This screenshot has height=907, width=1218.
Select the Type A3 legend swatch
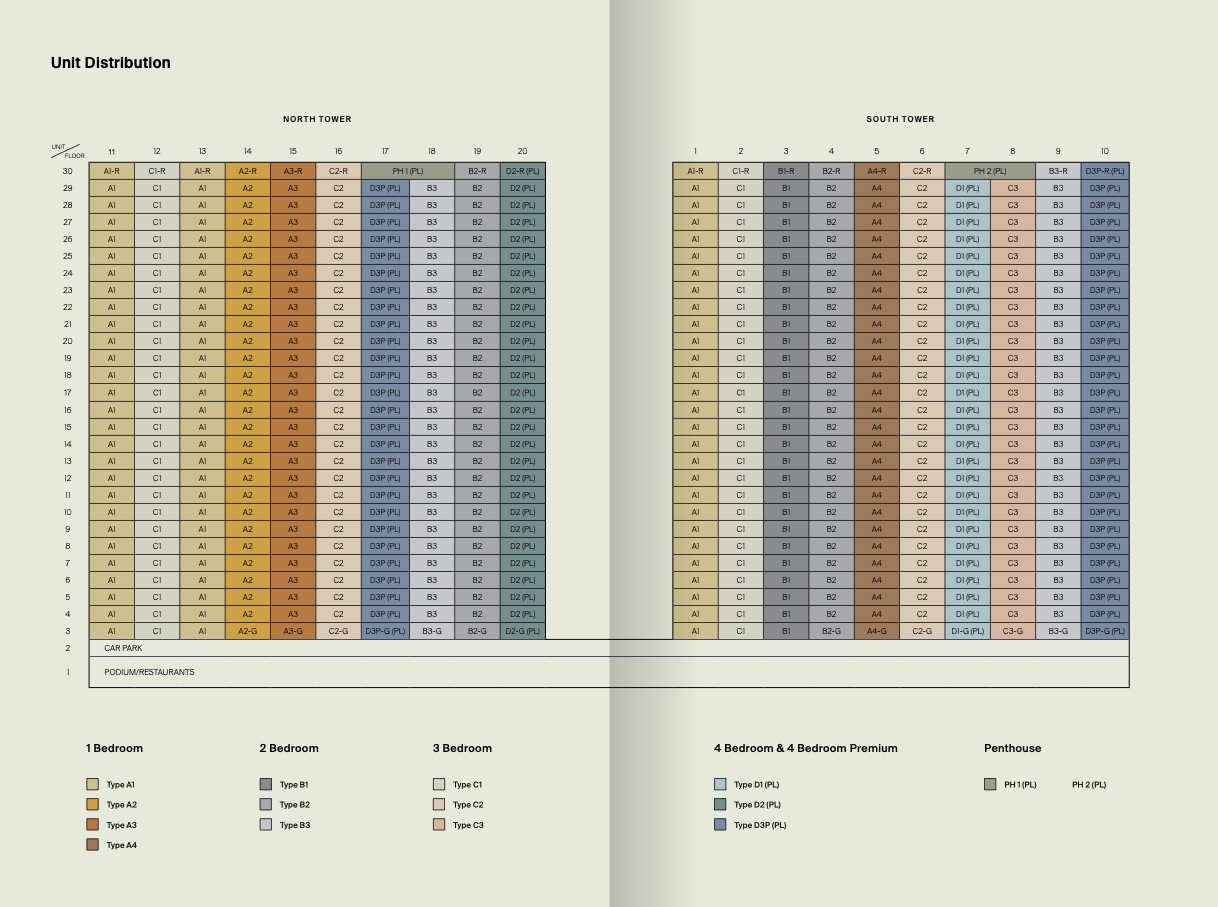[92, 825]
